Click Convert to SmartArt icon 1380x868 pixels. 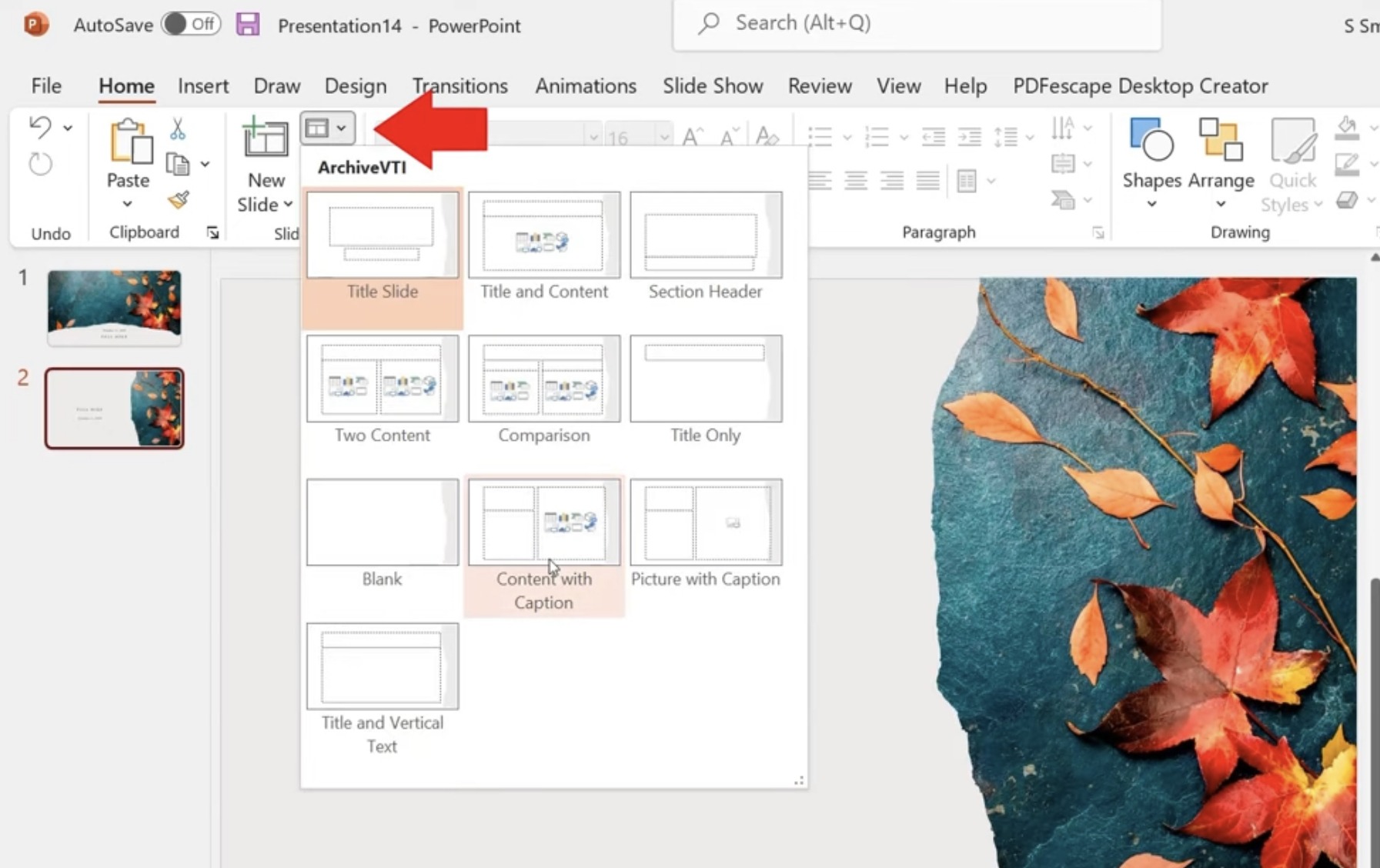point(1063,200)
